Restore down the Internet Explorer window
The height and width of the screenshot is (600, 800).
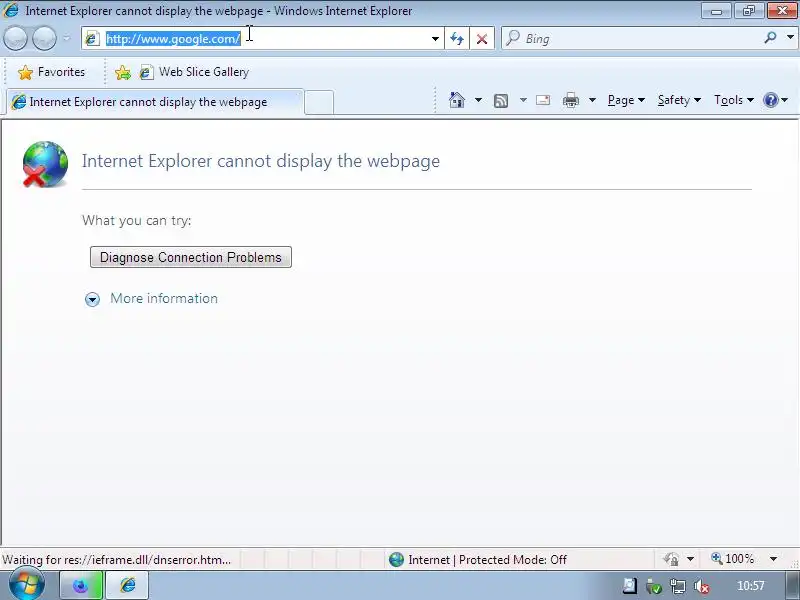tap(748, 11)
